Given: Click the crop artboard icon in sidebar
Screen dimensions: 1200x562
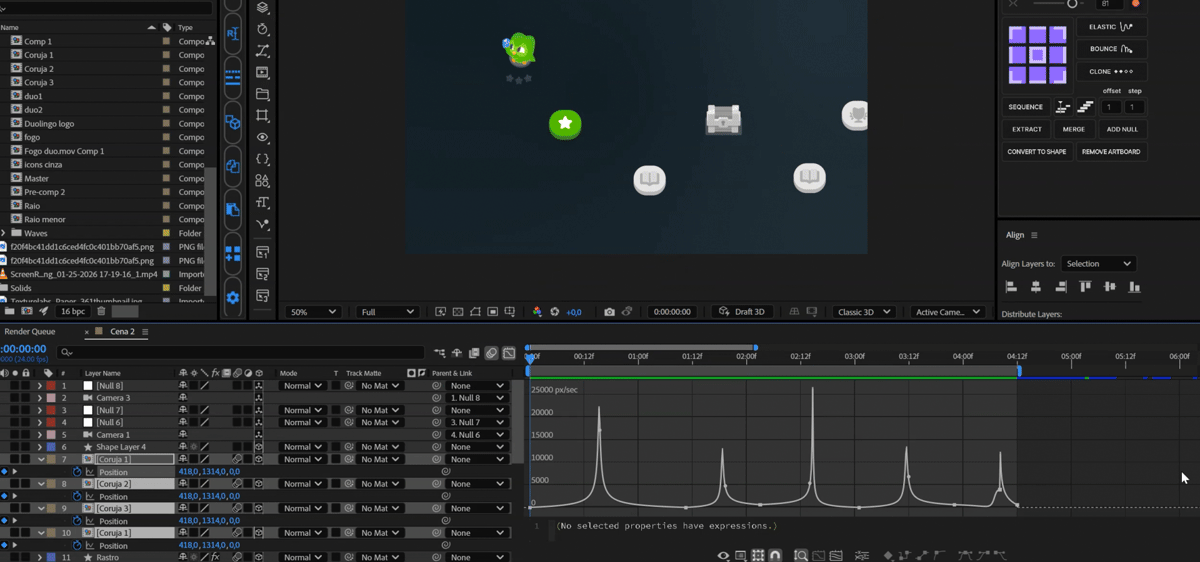Looking at the screenshot, I should 263,115.
